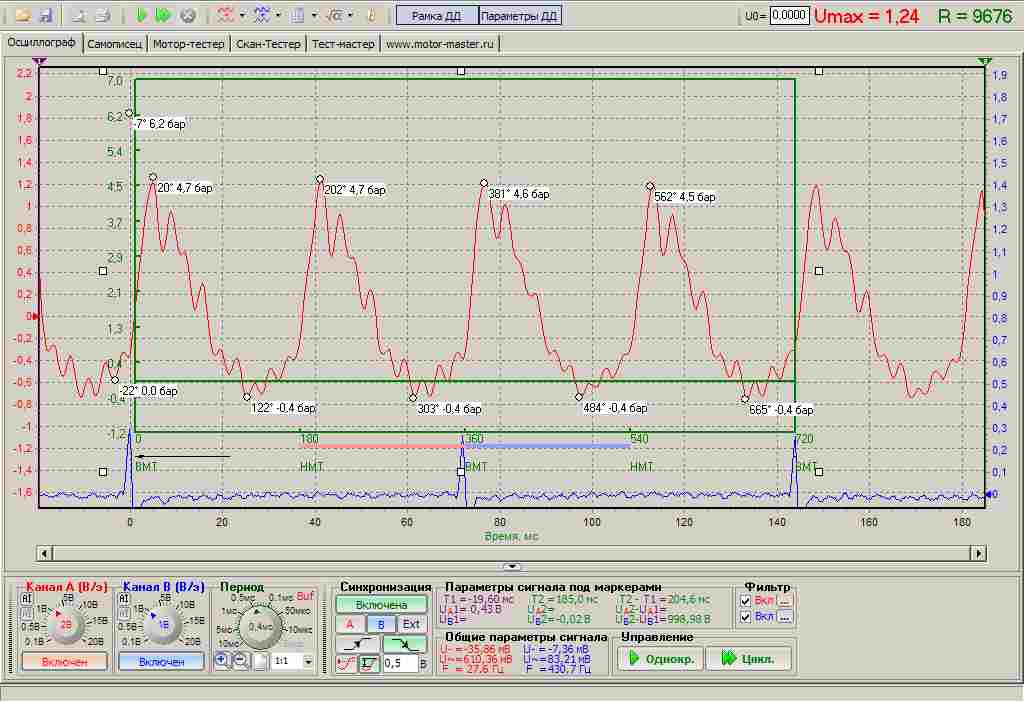
Task: Select sync source A
Action: coord(349,624)
